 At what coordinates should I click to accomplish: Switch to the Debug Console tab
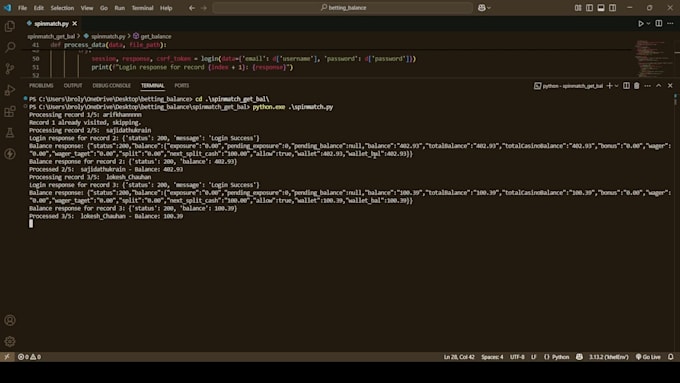111,85
